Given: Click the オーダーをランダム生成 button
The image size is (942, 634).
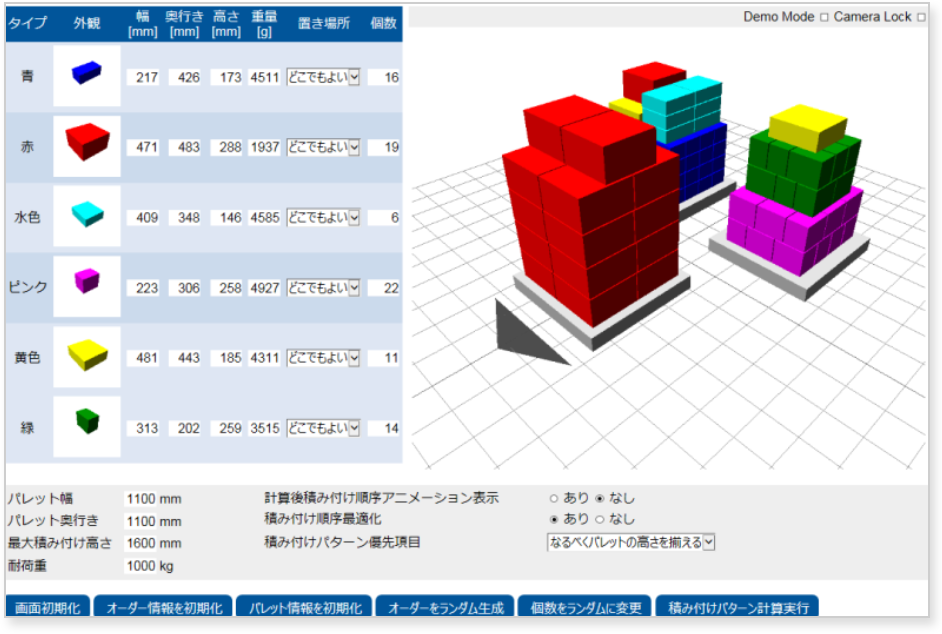Looking at the screenshot, I should coord(444,607).
